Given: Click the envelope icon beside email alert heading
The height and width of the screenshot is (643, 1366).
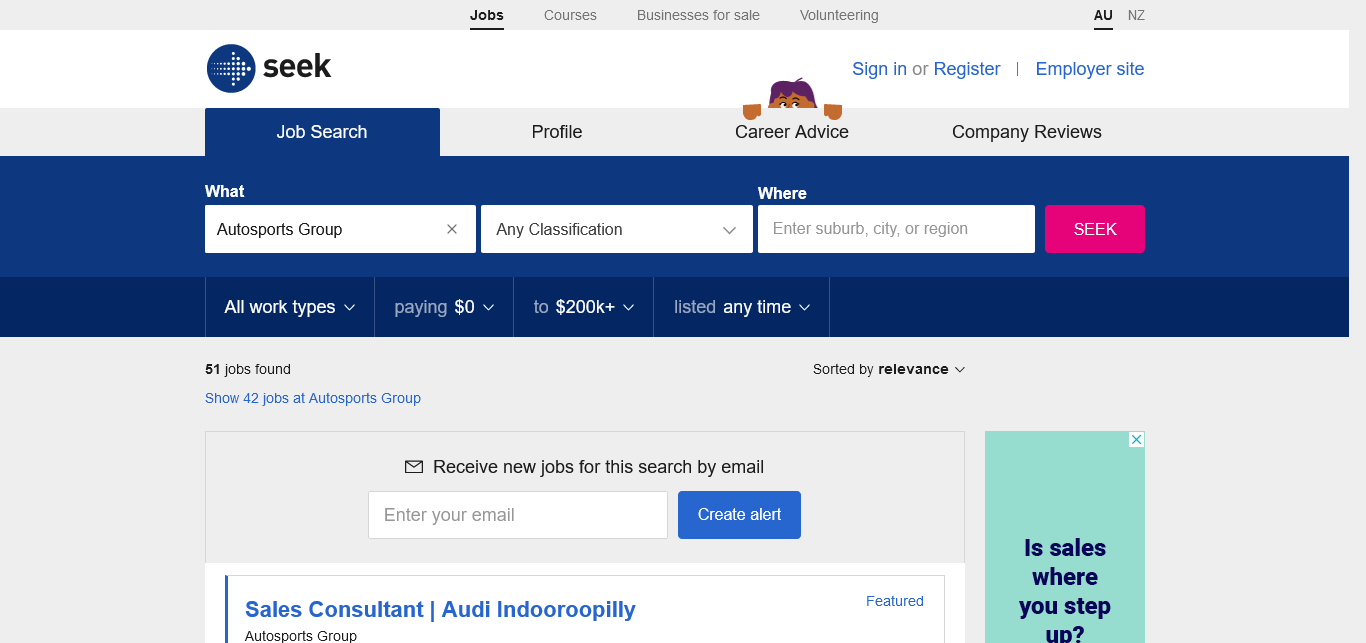Looking at the screenshot, I should [x=413, y=467].
